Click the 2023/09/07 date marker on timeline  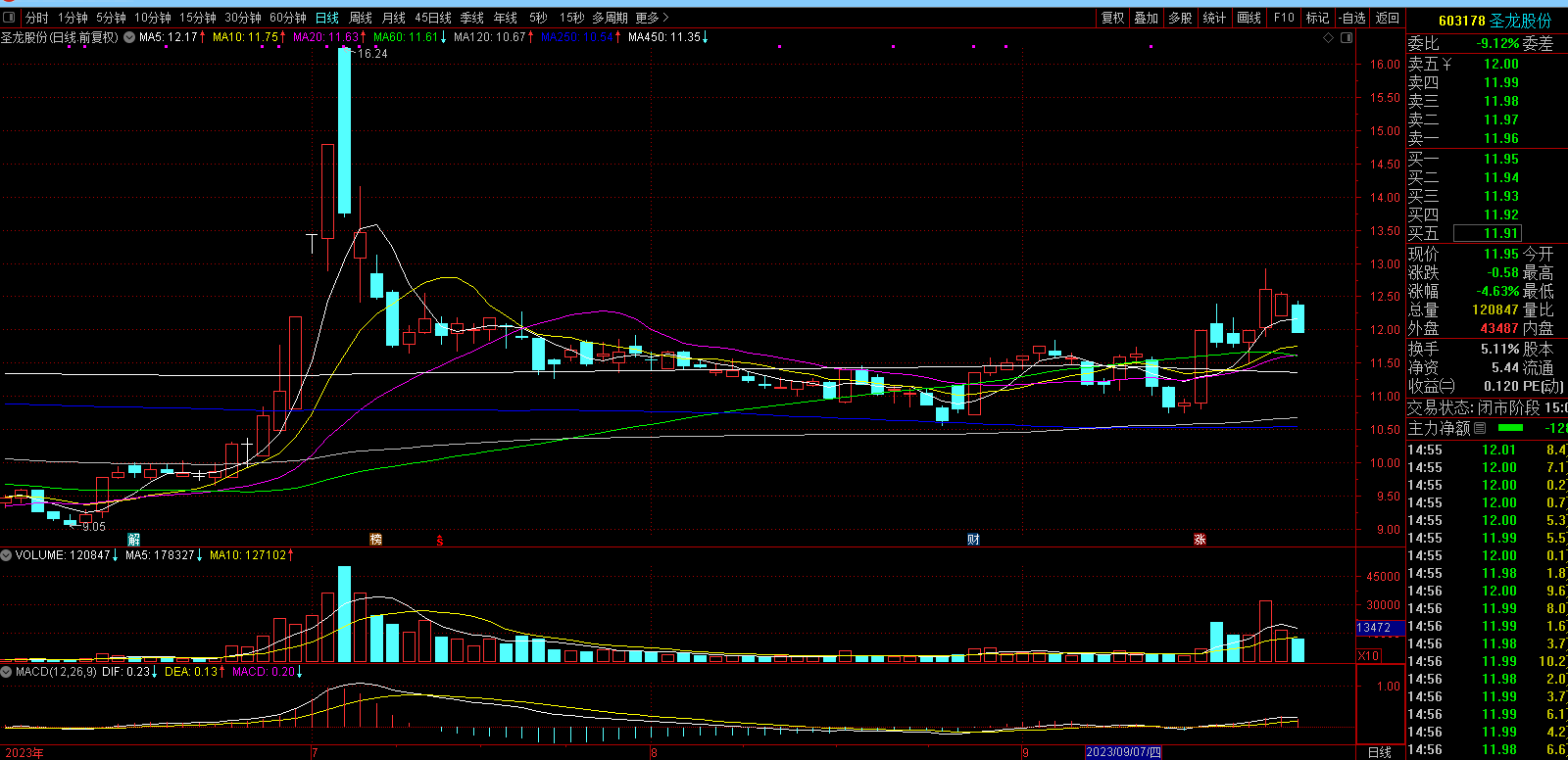(x=1123, y=752)
